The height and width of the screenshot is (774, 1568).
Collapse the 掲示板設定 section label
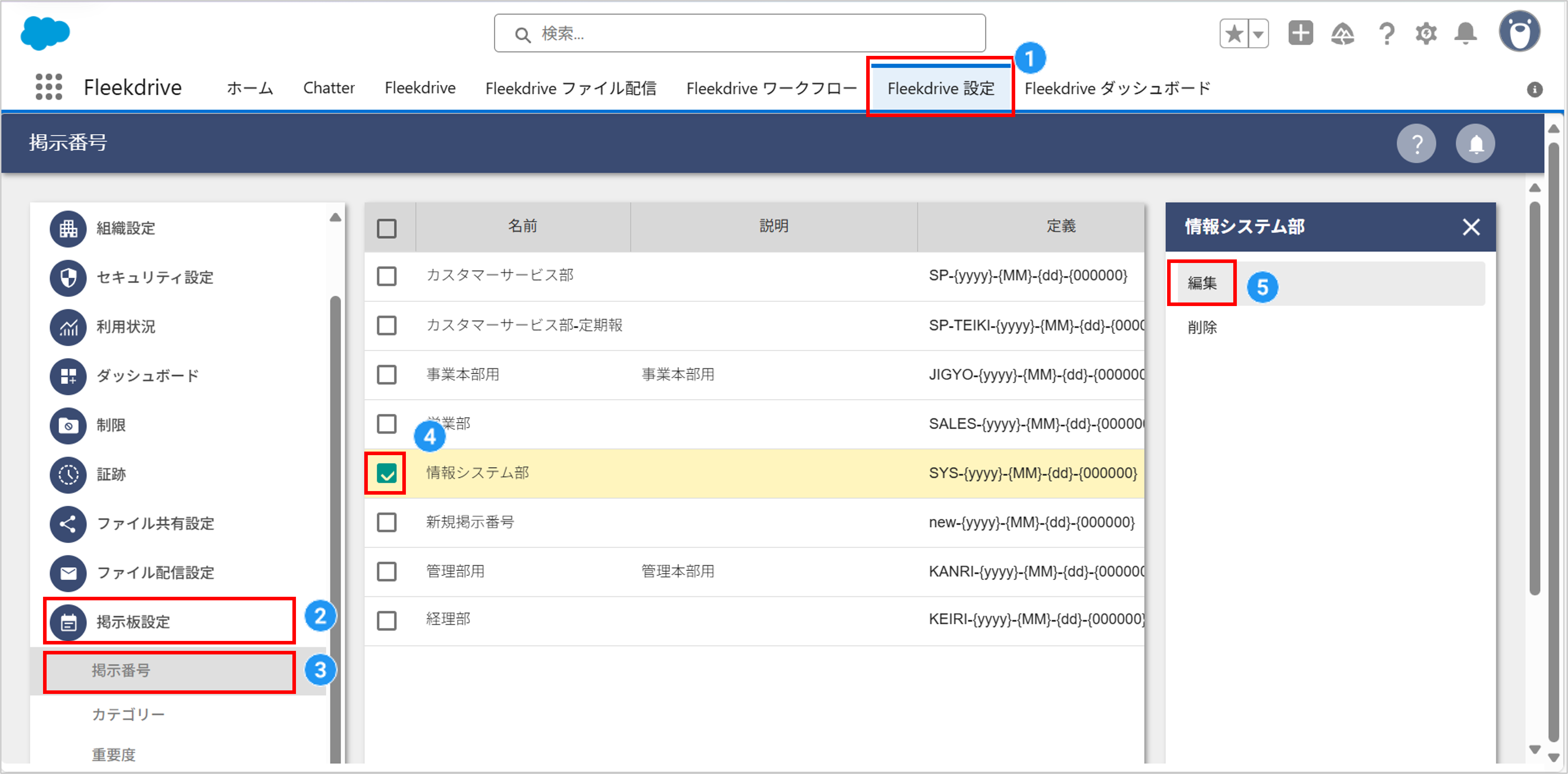tap(133, 622)
